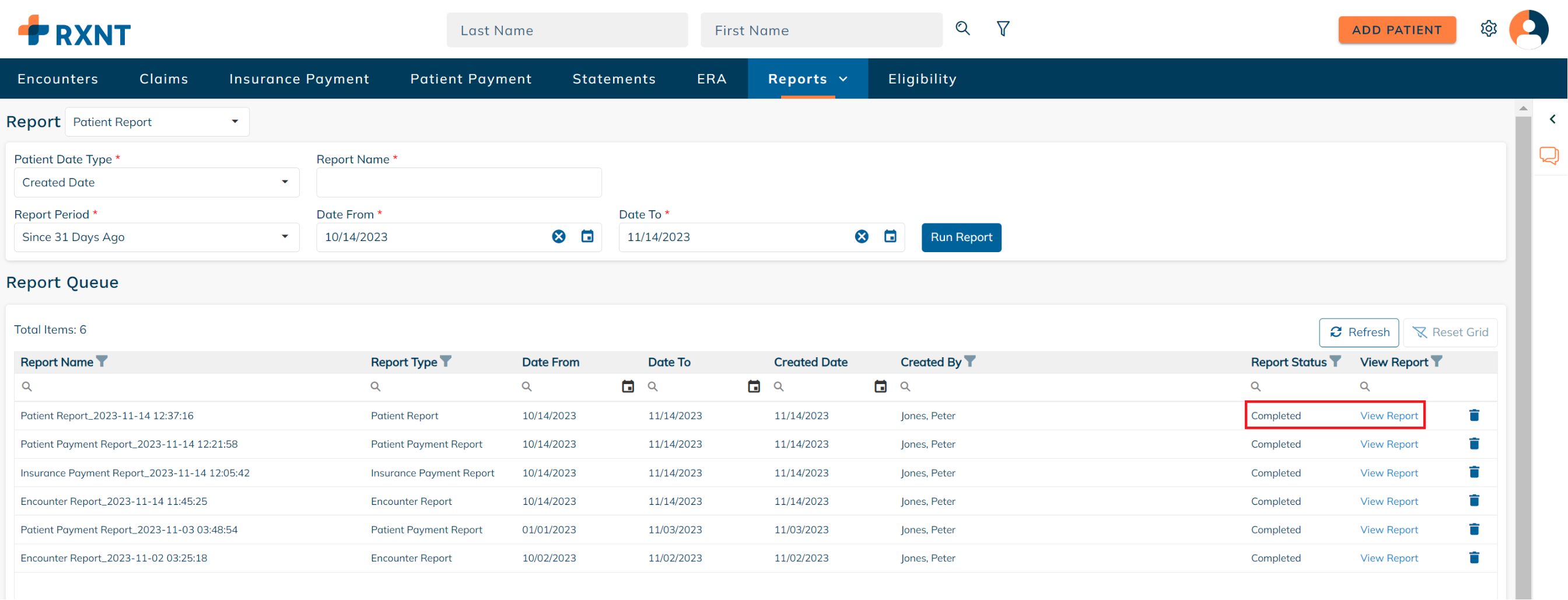
Task: View the Encounter Report_2023-11-02 report
Action: [1388, 558]
